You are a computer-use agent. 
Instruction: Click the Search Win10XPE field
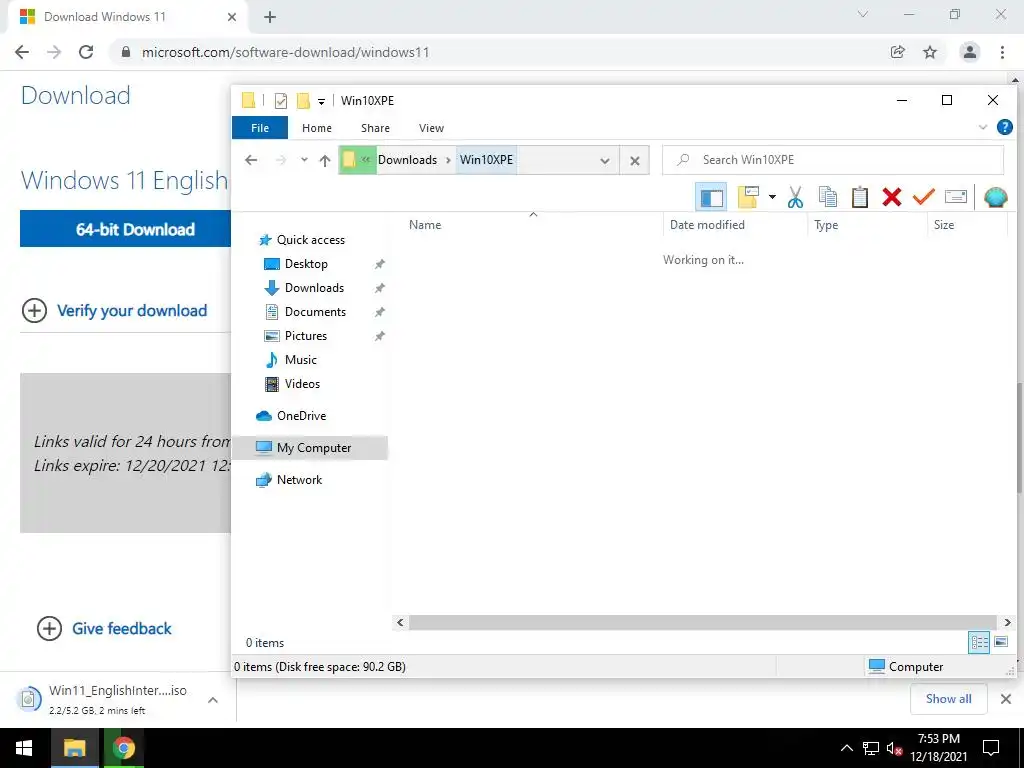point(833,160)
